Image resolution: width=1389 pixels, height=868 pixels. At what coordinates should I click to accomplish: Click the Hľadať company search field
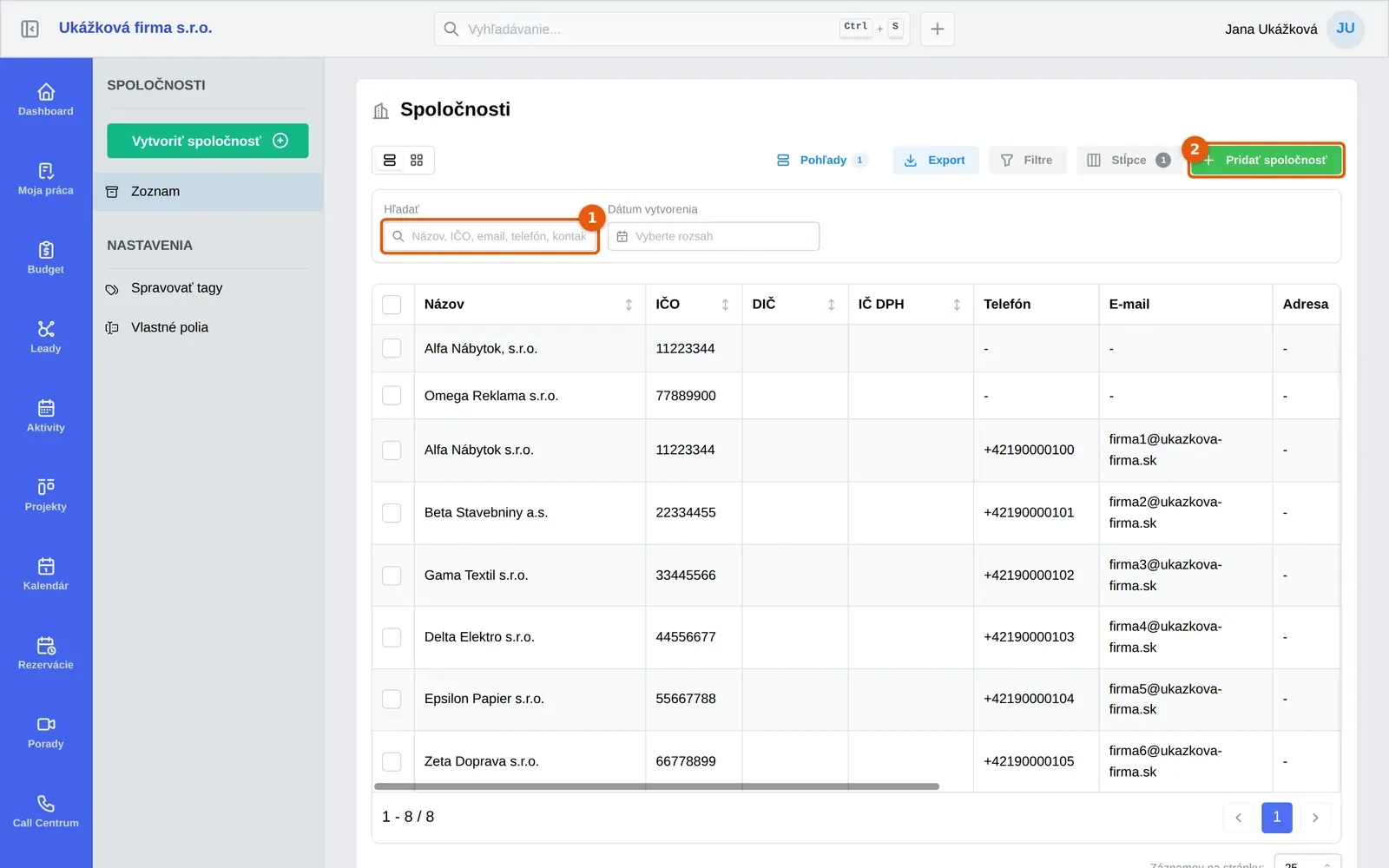[x=490, y=236]
